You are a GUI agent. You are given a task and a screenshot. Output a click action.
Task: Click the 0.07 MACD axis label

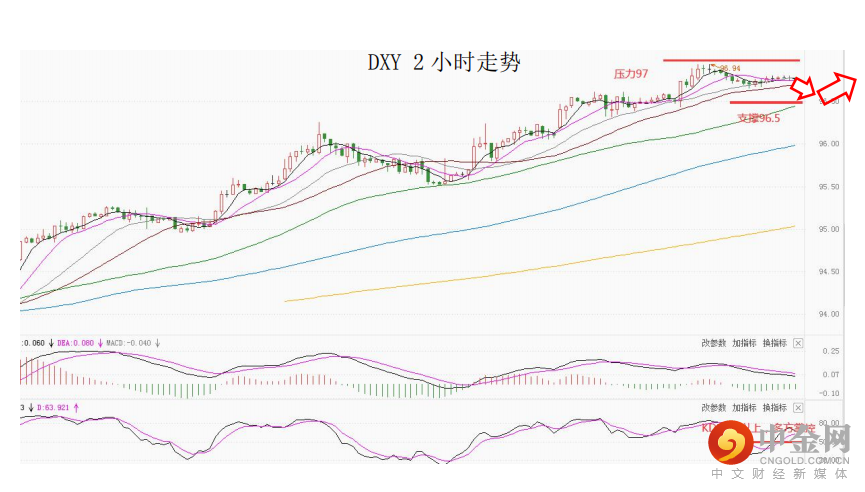(x=831, y=375)
